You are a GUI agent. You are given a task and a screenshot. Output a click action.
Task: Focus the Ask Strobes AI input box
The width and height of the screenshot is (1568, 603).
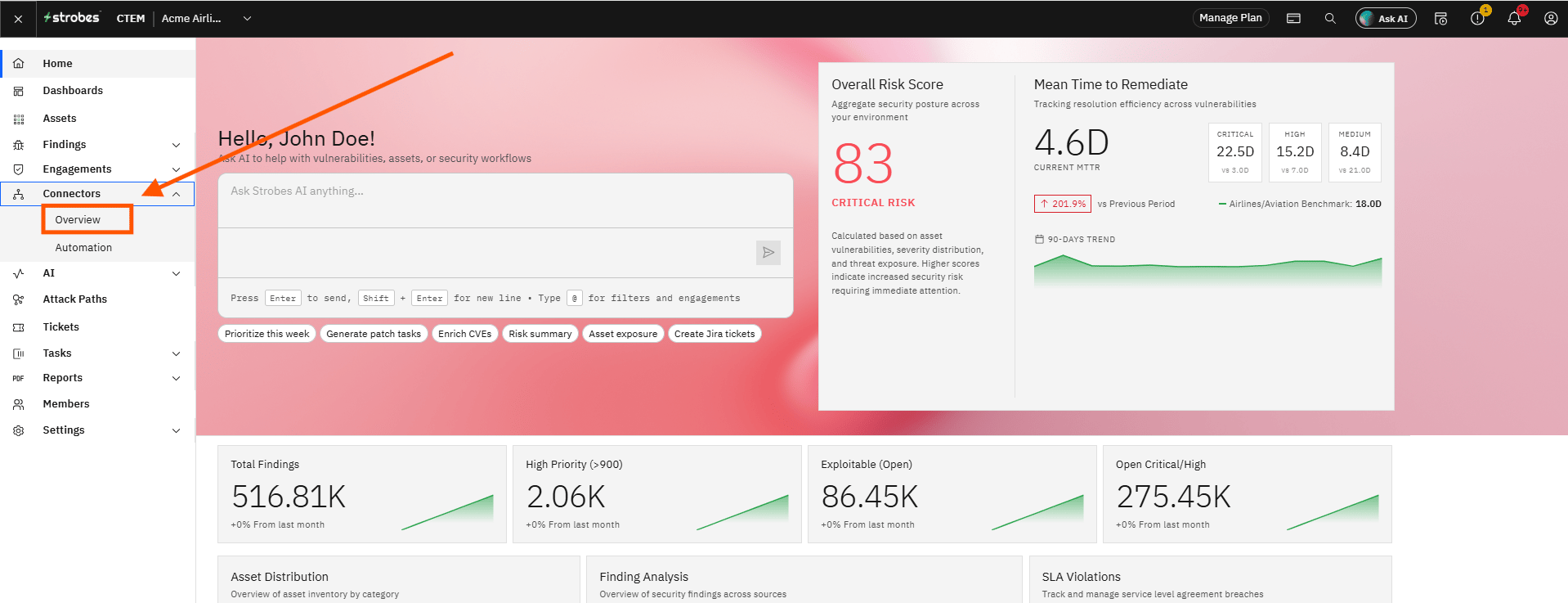coord(505,200)
